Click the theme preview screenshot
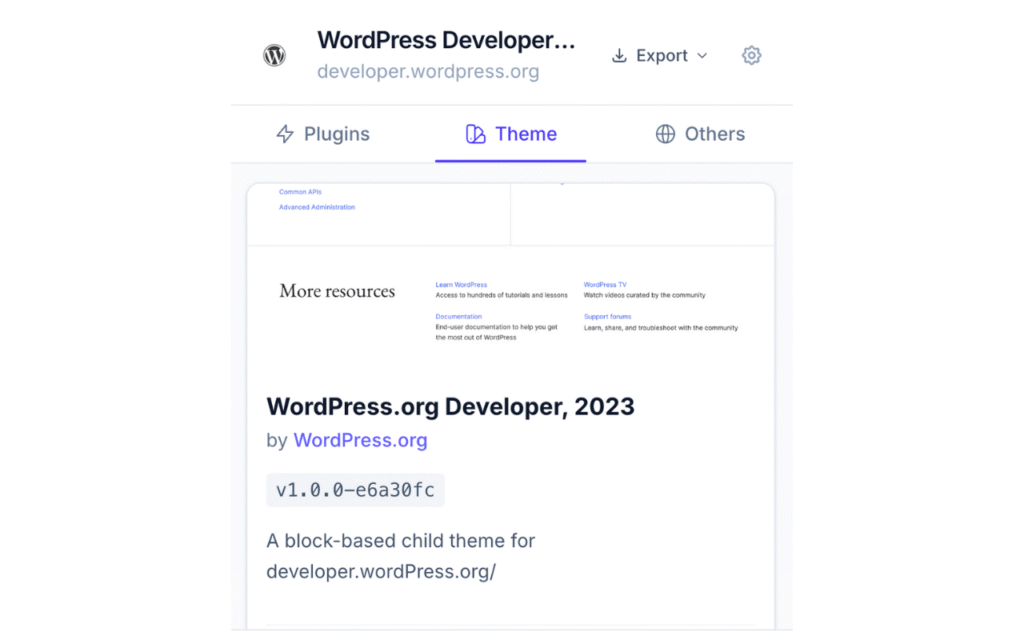 coord(511,280)
